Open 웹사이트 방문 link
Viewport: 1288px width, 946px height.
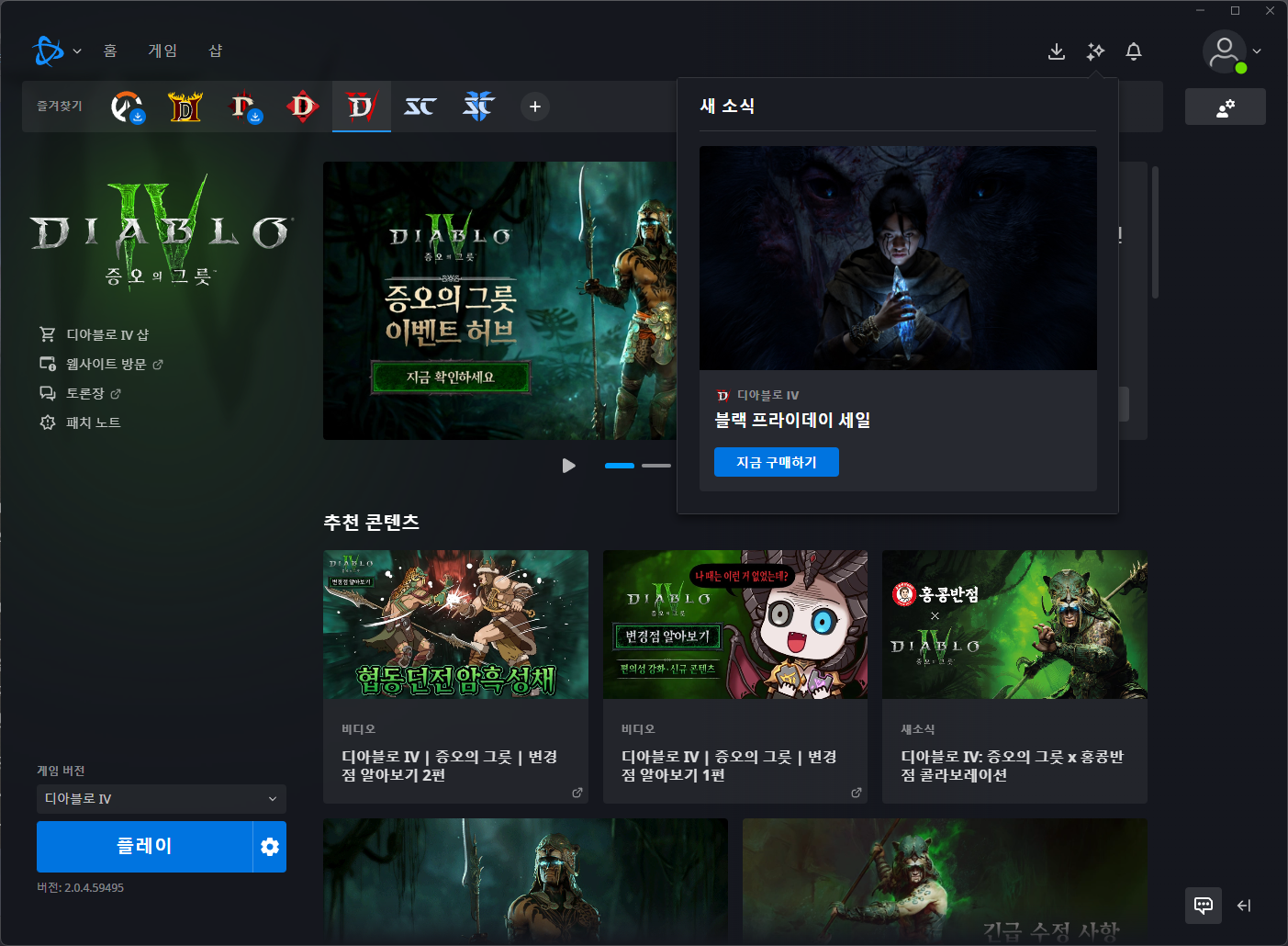(x=106, y=364)
